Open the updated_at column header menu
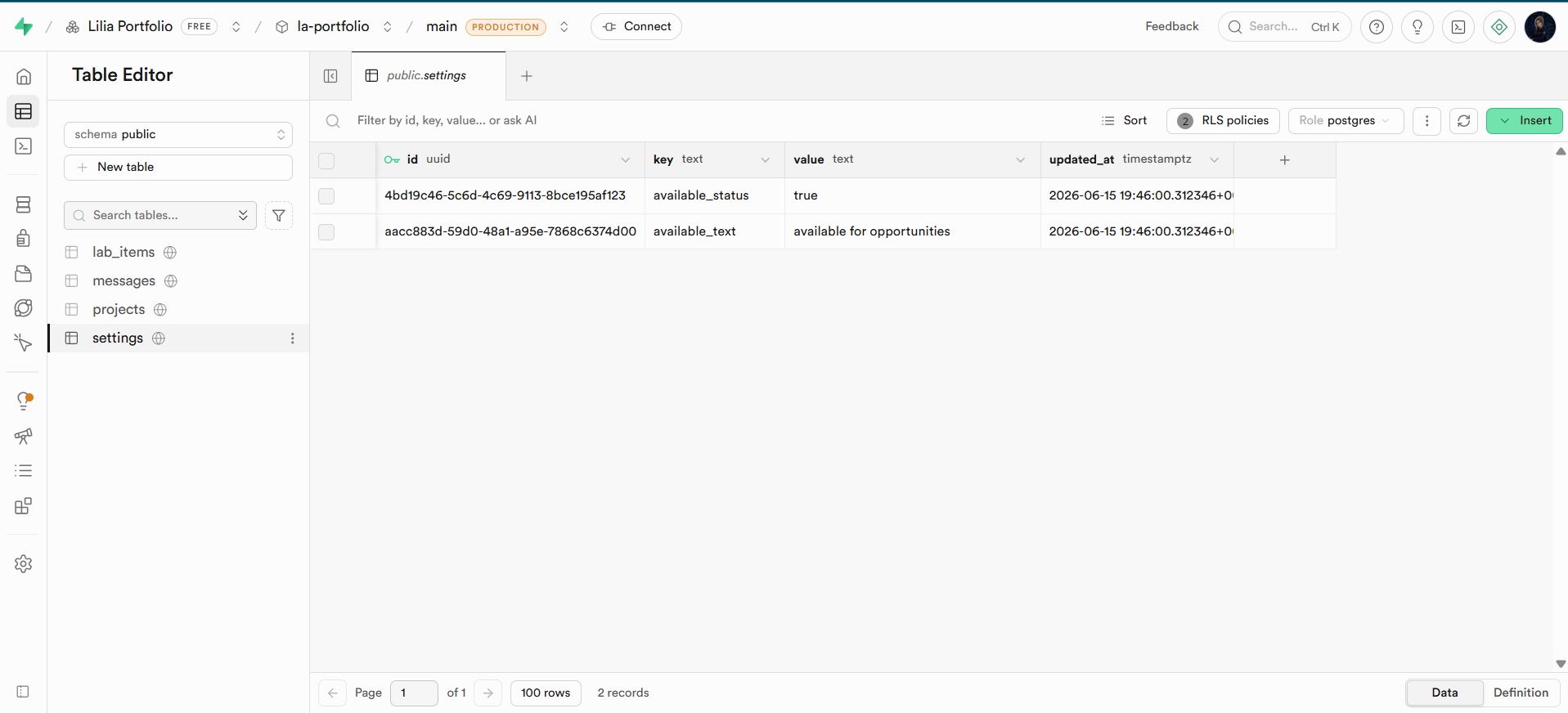 (1215, 160)
